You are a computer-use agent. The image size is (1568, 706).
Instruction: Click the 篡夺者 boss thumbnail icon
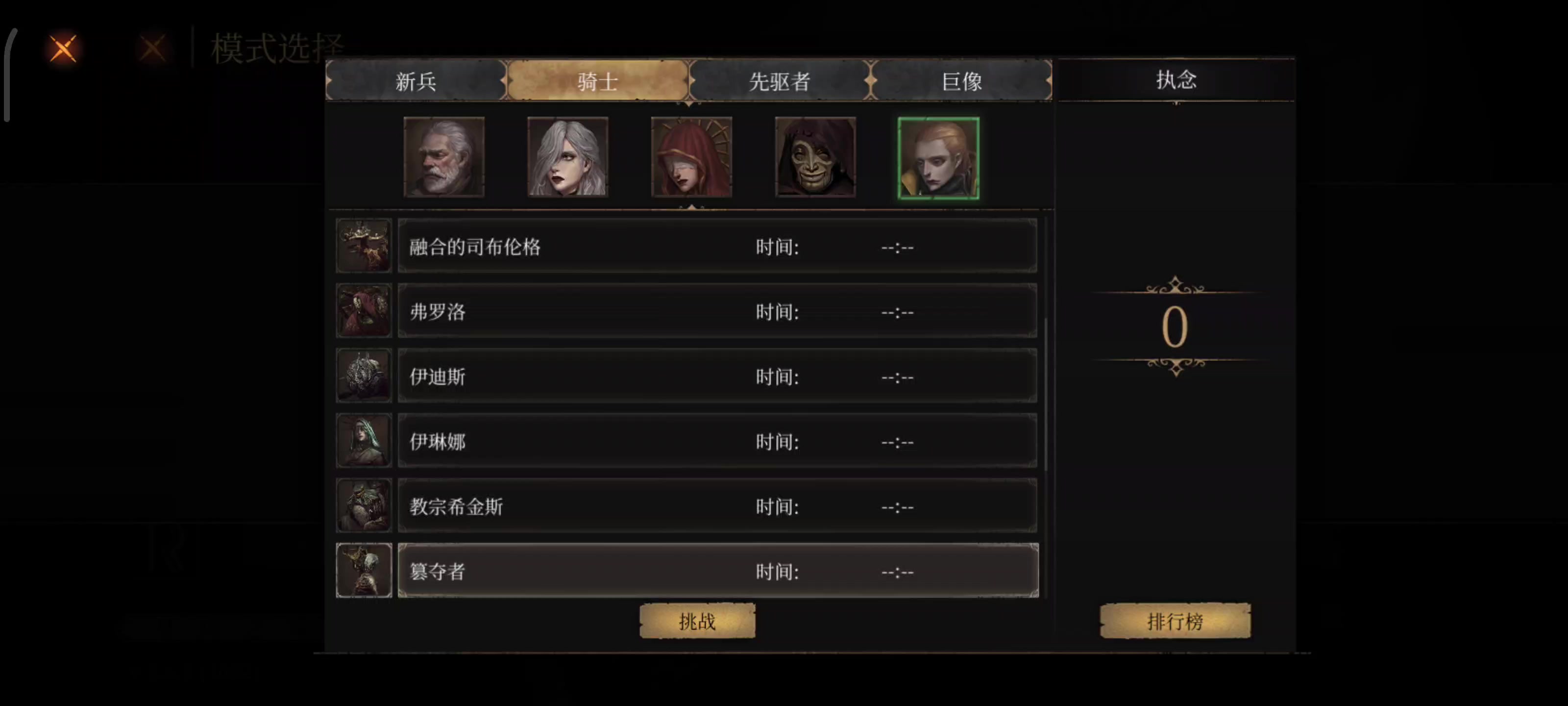coord(364,570)
